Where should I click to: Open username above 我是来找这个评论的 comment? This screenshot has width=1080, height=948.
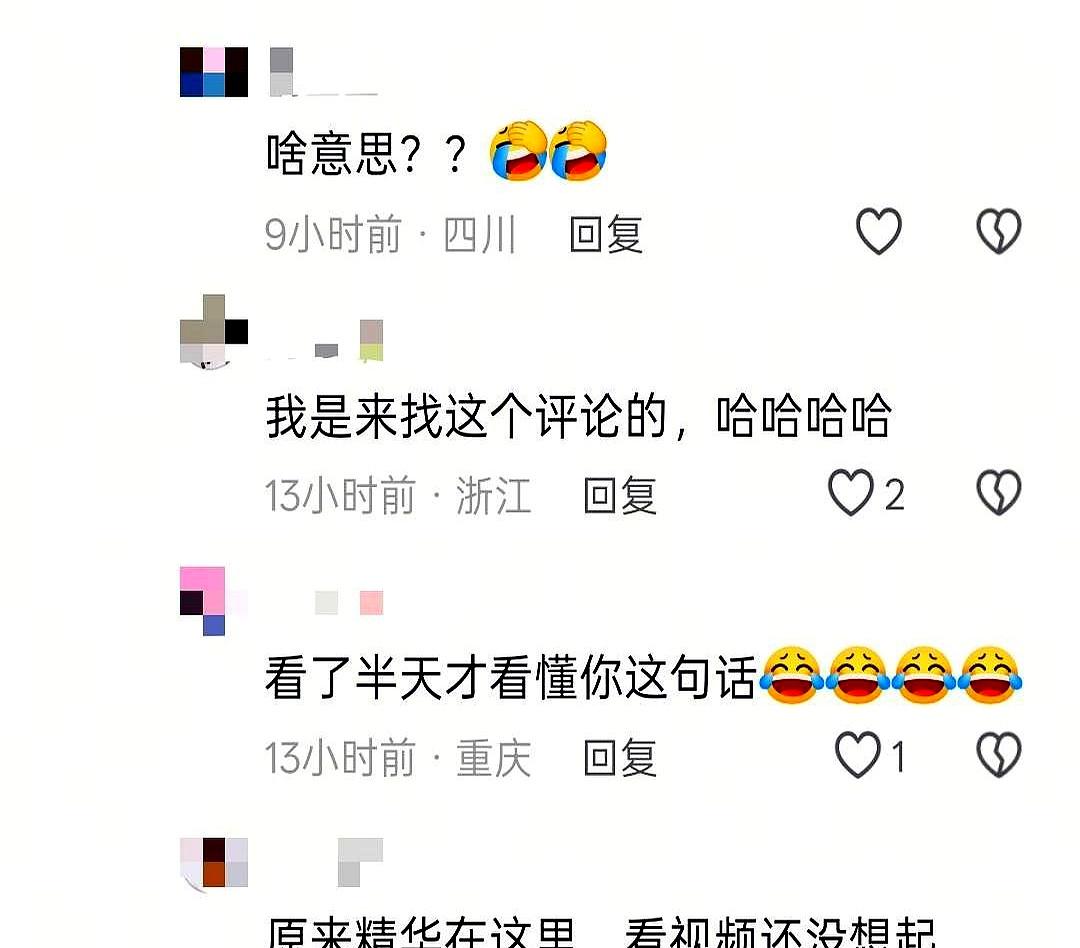pyautogui.click(x=326, y=340)
